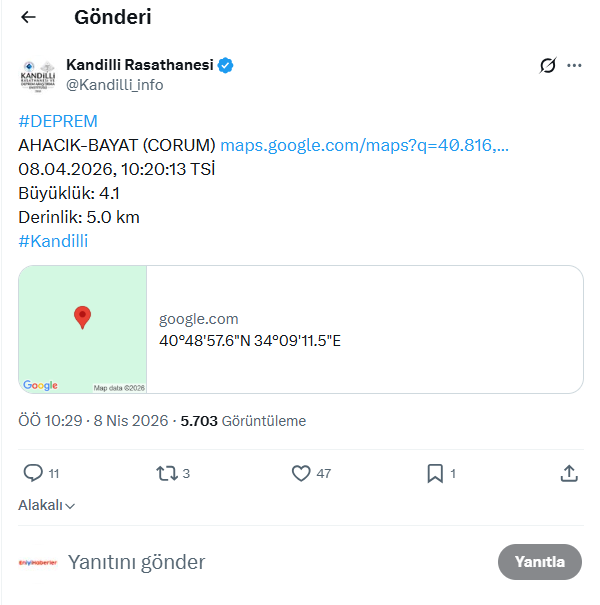Bookmark this post
600x605 pixels.
pyautogui.click(x=435, y=473)
